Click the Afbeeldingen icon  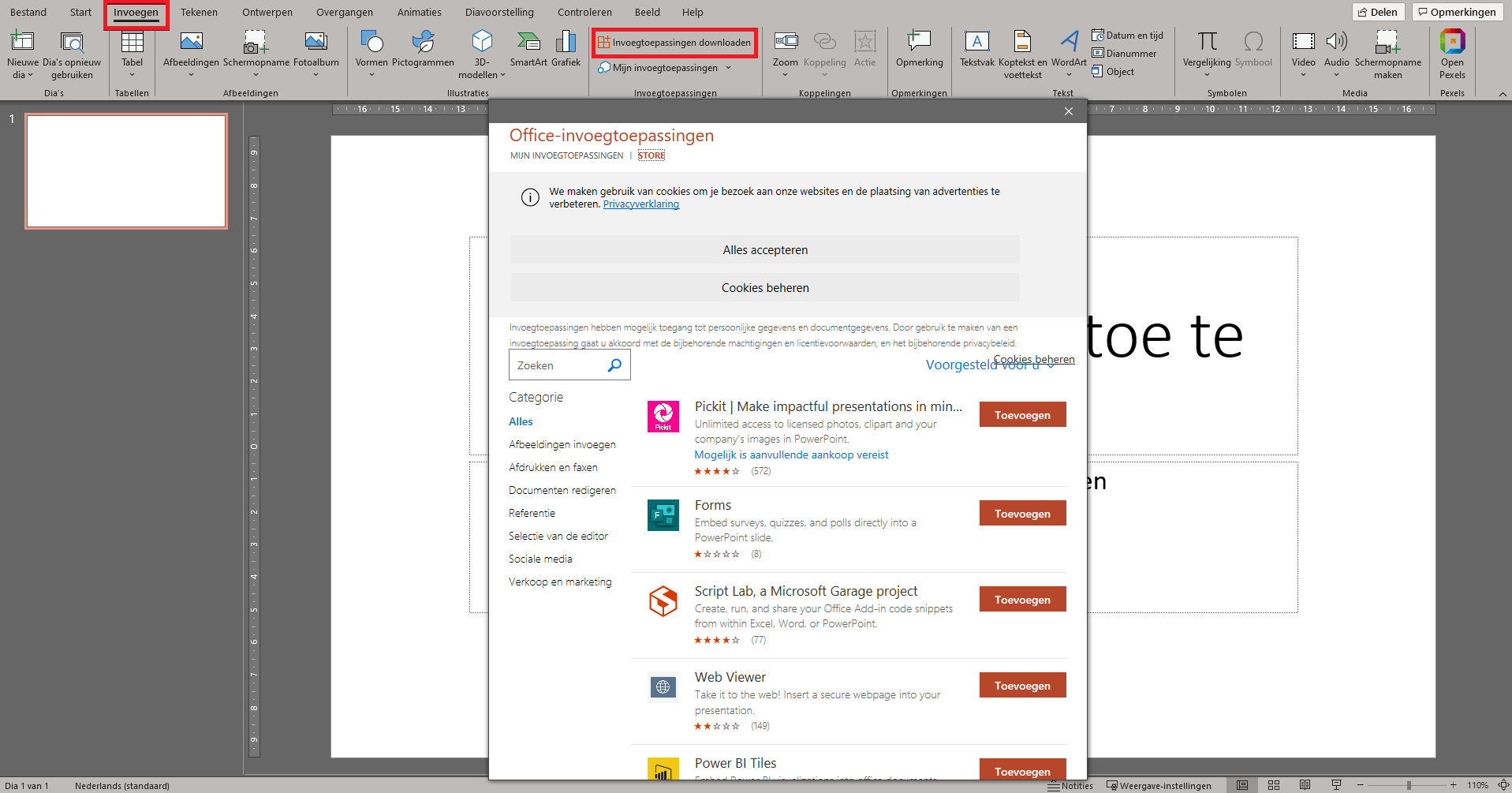click(x=191, y=41)
